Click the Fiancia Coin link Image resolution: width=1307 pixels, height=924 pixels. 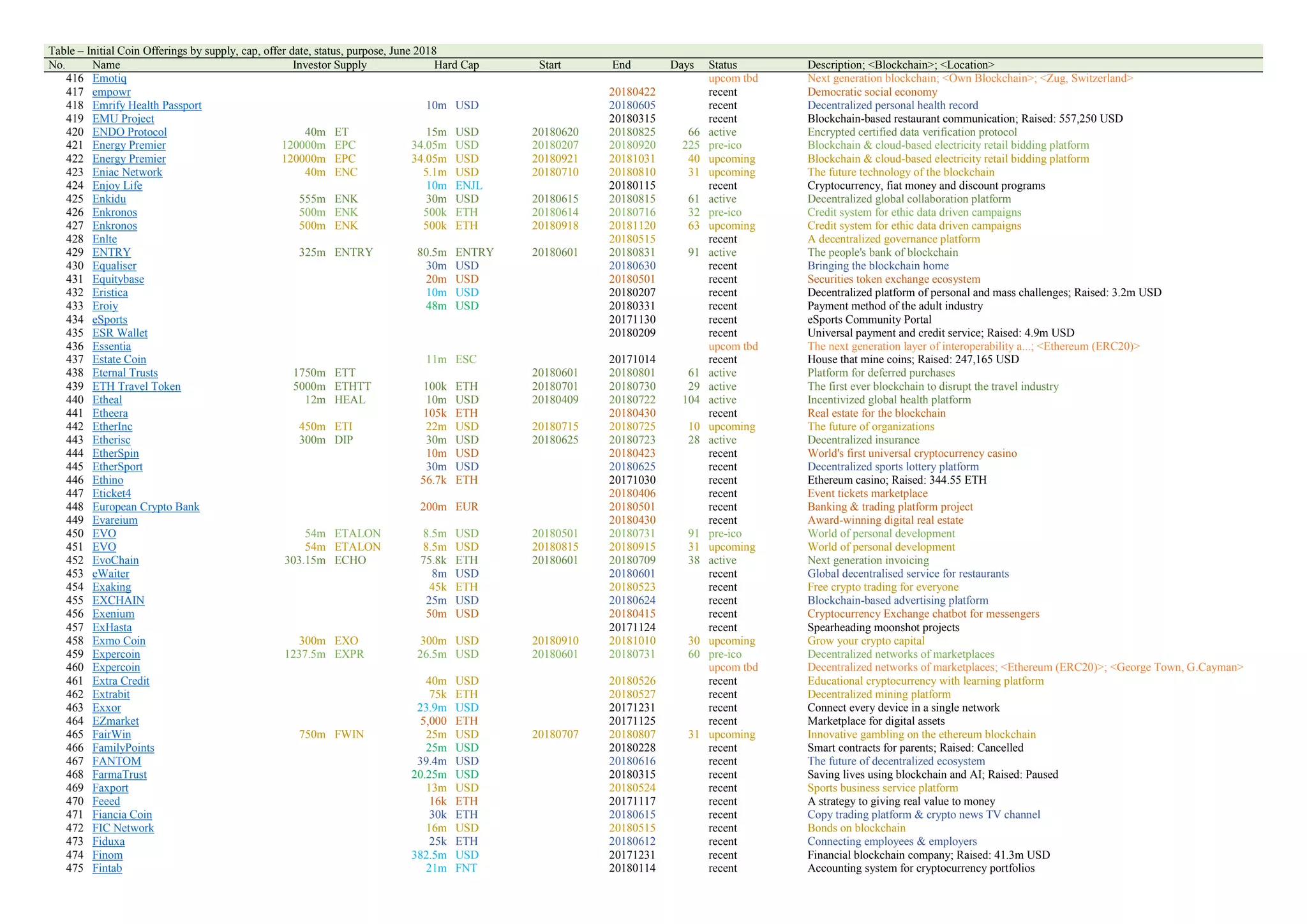click(x=122, y=814)
